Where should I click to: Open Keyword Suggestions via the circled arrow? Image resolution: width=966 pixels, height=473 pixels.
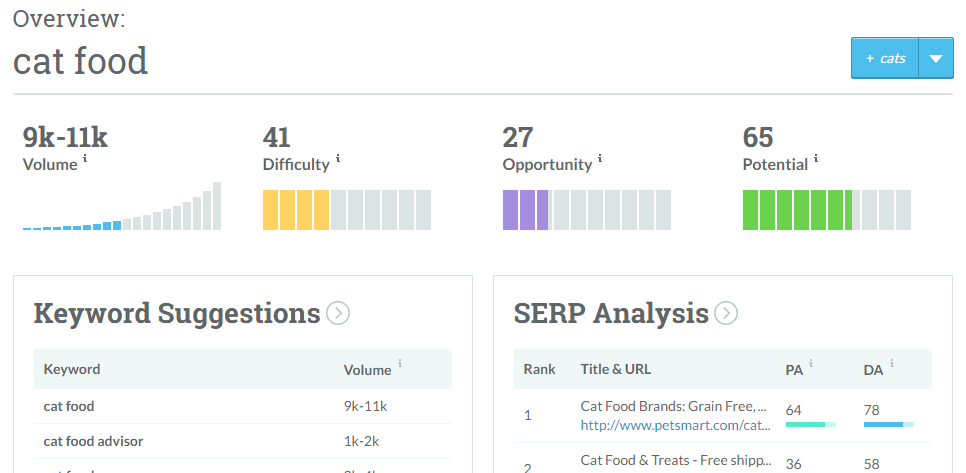[338, 314]
